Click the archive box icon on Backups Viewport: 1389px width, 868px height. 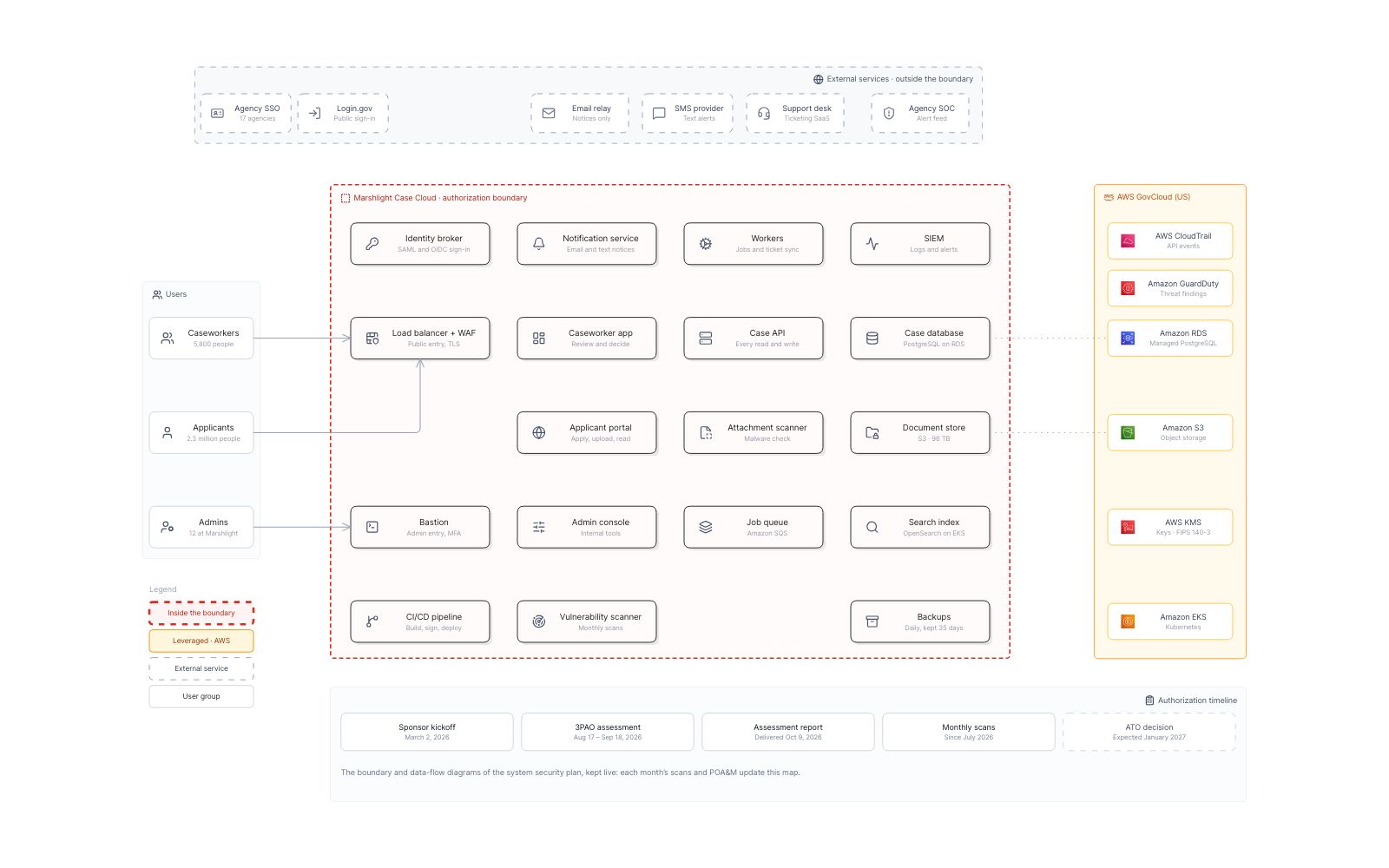(x=872, y=622)
